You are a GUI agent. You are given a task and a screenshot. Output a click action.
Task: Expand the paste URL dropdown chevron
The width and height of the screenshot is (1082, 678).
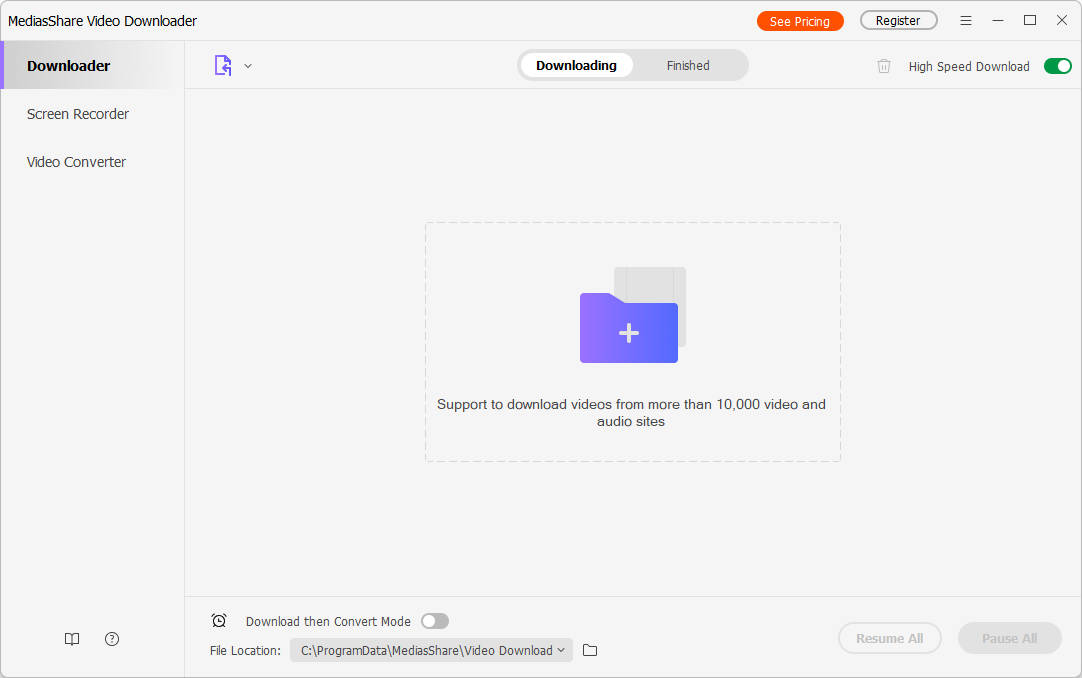point(248,65)
